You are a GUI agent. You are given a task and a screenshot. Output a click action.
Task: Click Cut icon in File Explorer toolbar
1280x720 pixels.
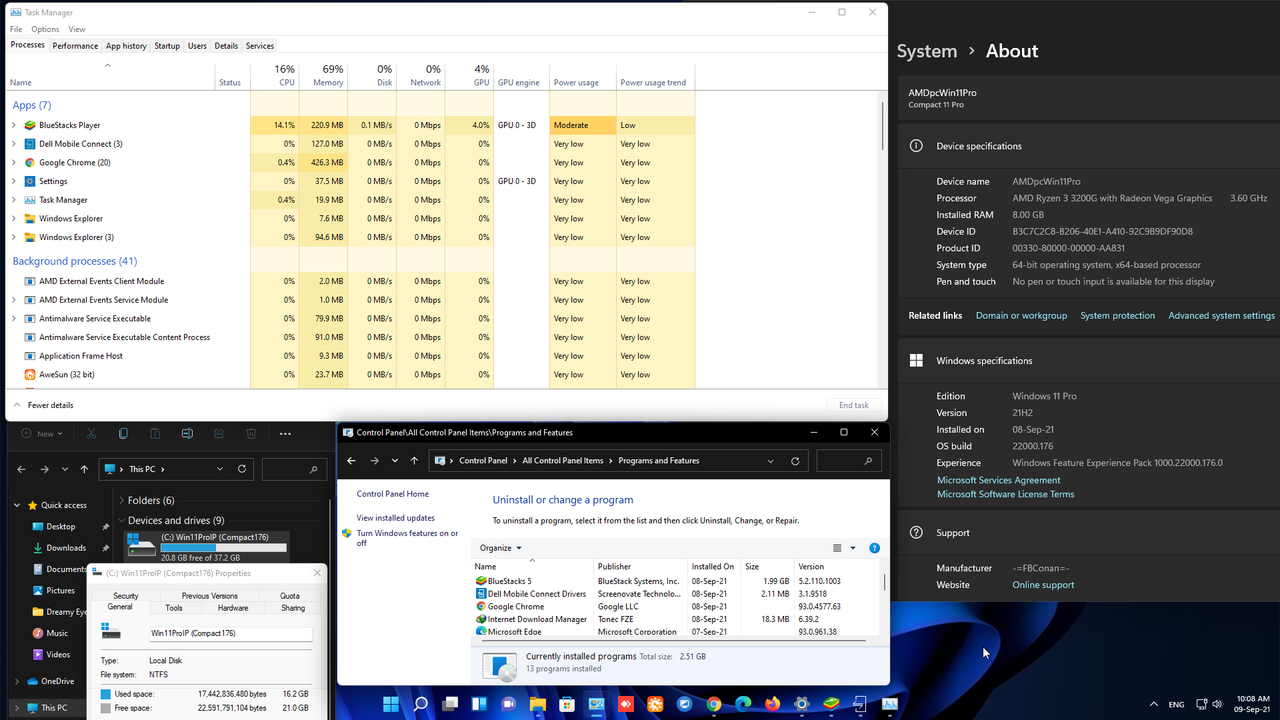91,434
